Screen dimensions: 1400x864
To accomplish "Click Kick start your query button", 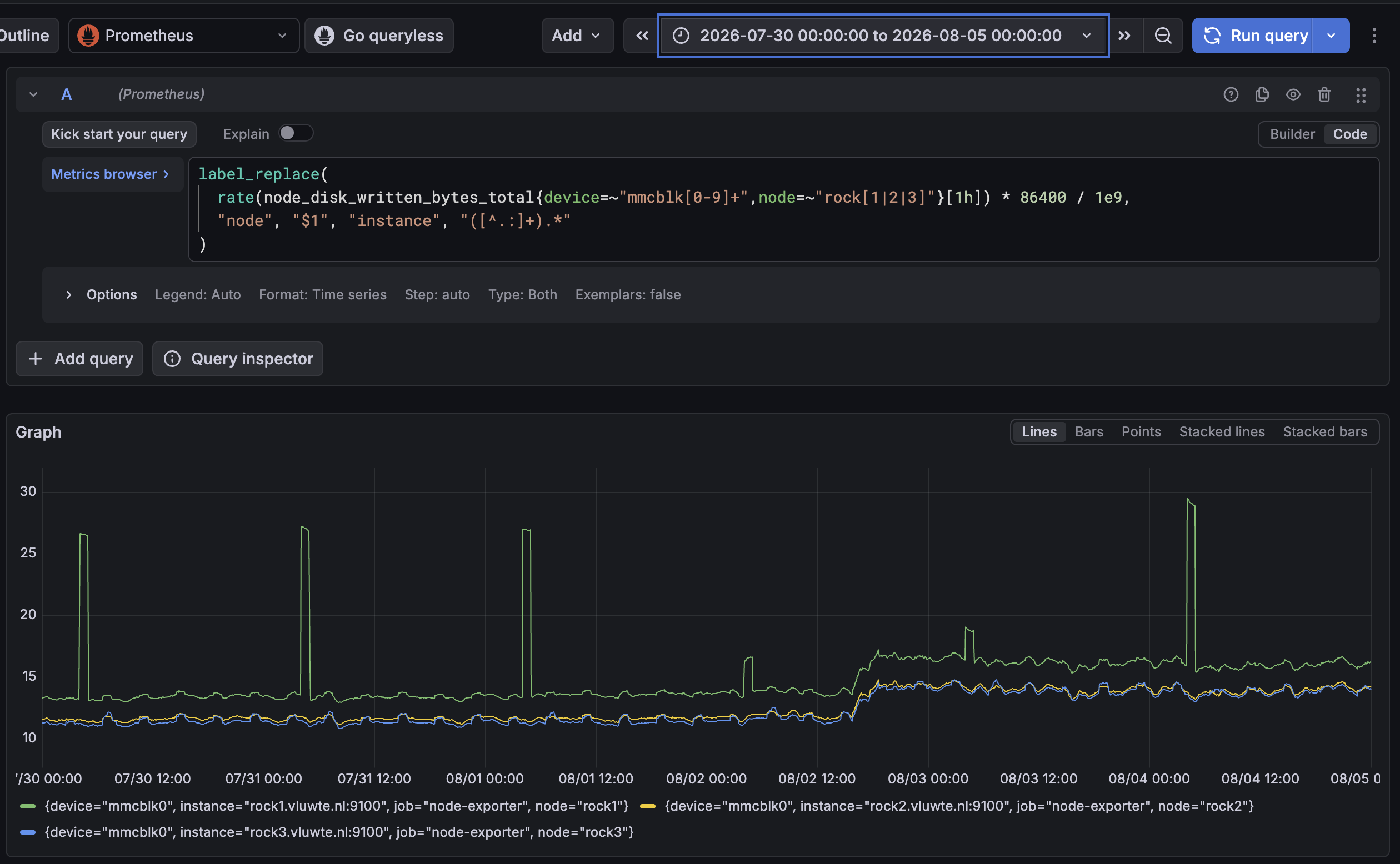I will click(x=119, y=134).
